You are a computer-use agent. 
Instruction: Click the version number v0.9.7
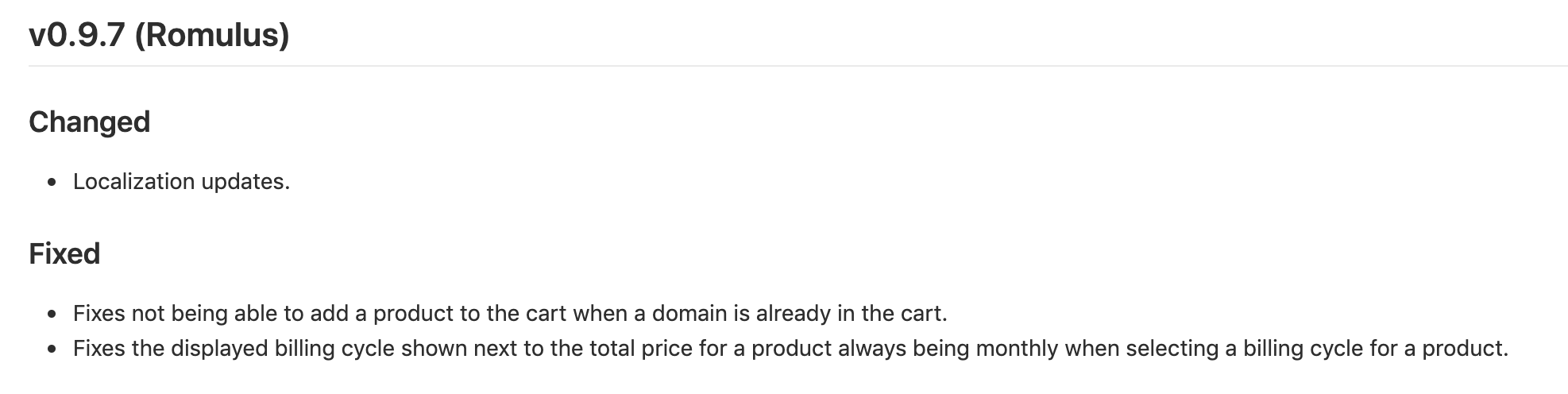[77, 36]
